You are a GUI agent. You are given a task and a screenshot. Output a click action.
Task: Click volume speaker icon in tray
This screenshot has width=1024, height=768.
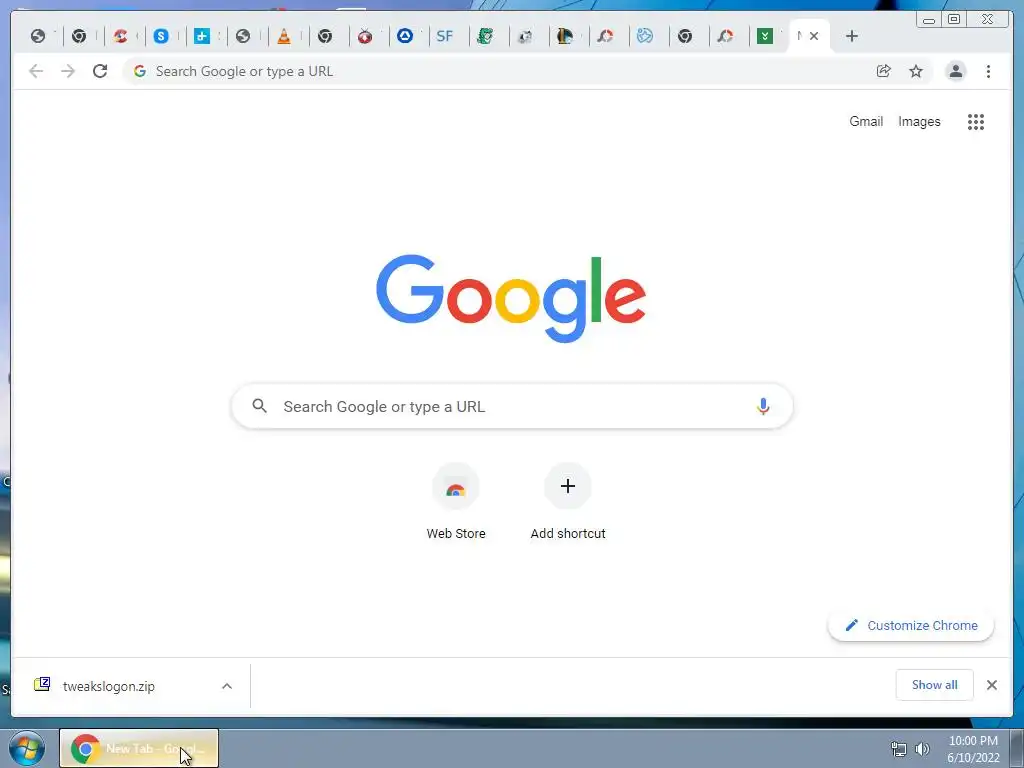pyautogui.click(x=922, y=749)
